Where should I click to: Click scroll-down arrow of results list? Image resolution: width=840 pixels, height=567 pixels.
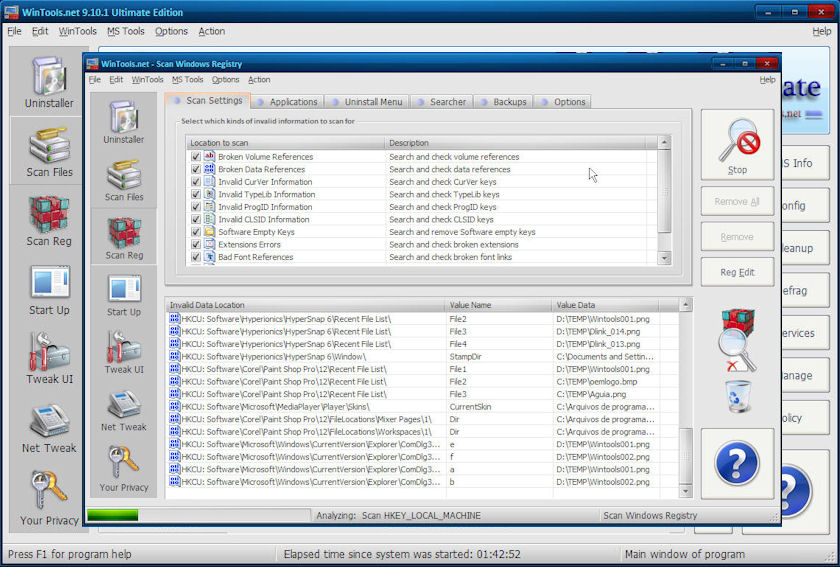click(x=685, y=491)
